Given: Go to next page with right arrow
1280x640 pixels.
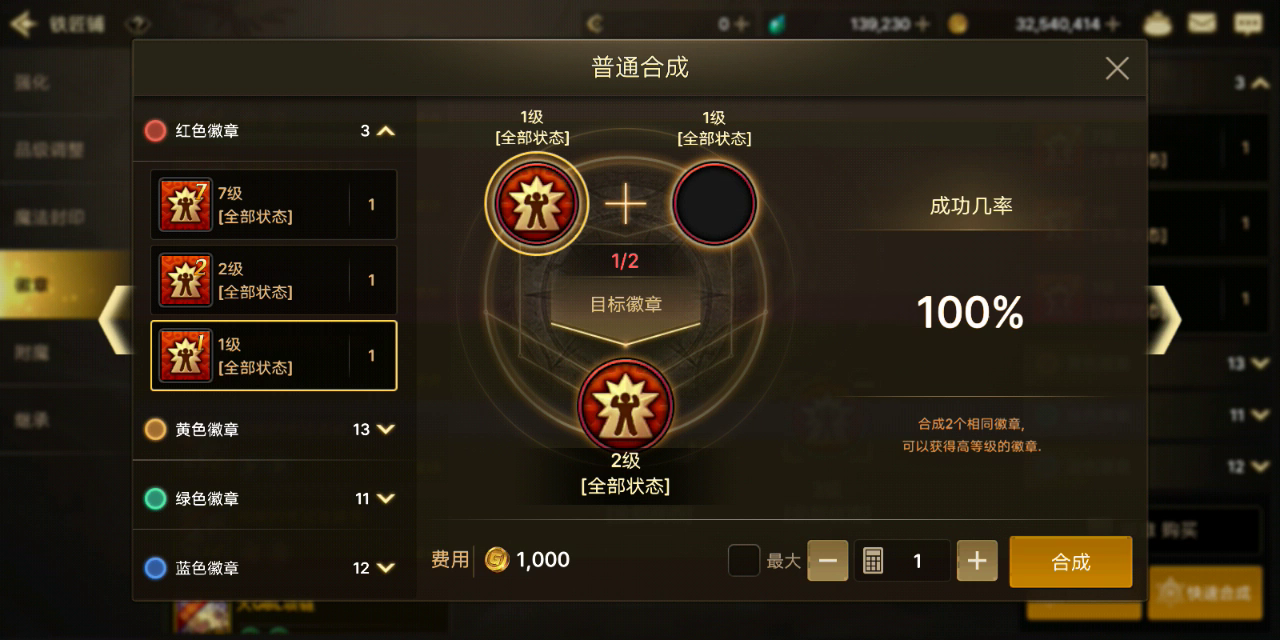Looking at the screenshot, I should coord(1164,320).
